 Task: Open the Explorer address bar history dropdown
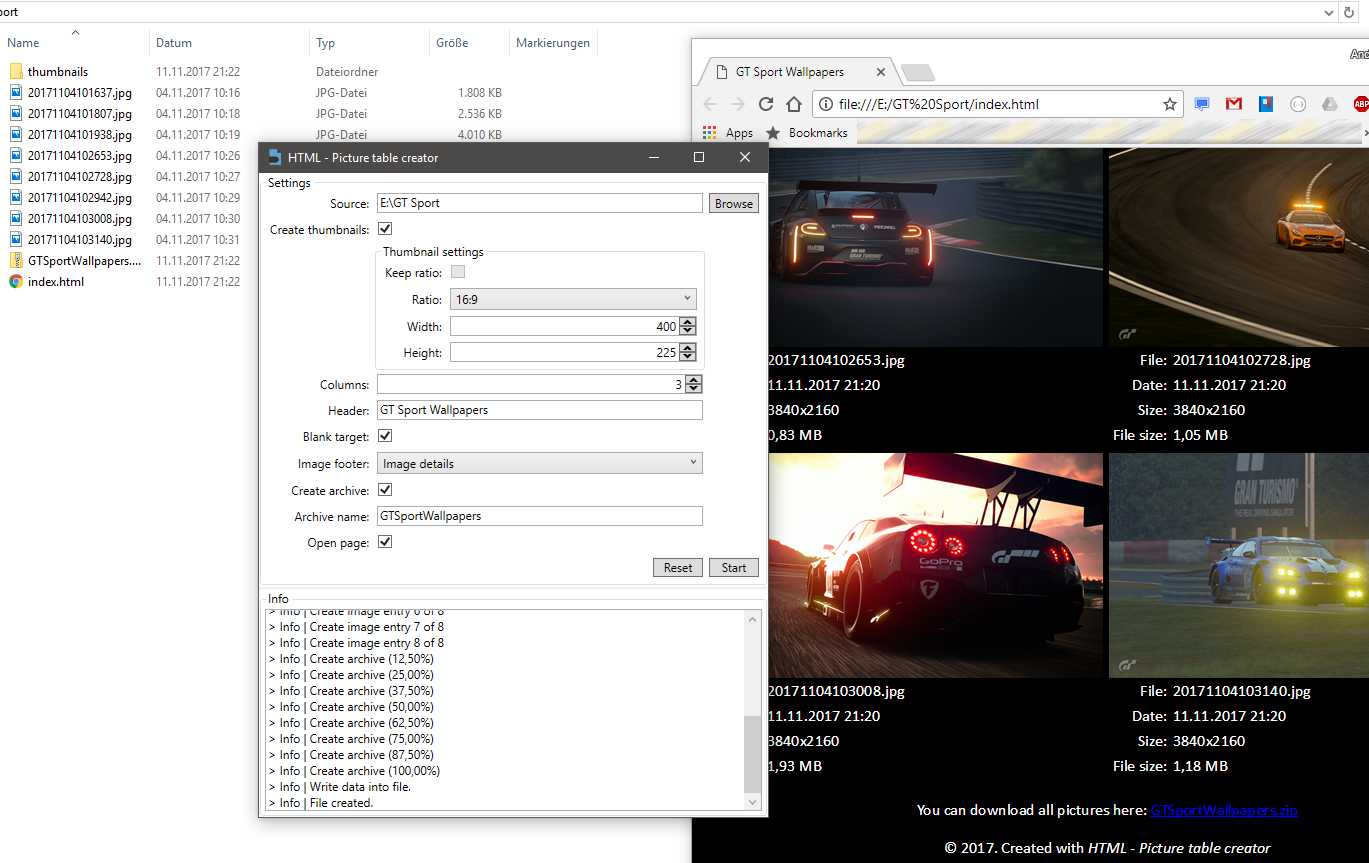coord(1329,12)
